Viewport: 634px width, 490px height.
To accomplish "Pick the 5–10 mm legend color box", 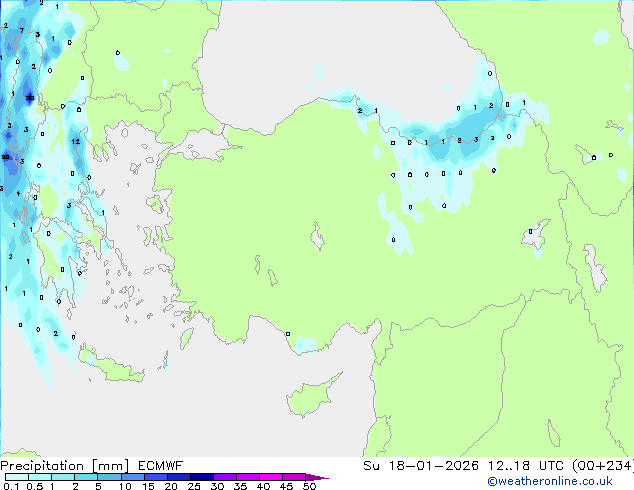I will point(109,477).
